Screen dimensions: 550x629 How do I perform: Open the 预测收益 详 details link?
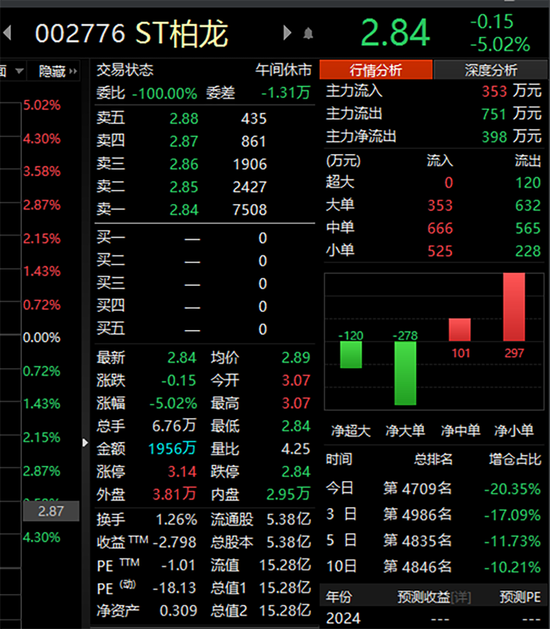point(461,598)
